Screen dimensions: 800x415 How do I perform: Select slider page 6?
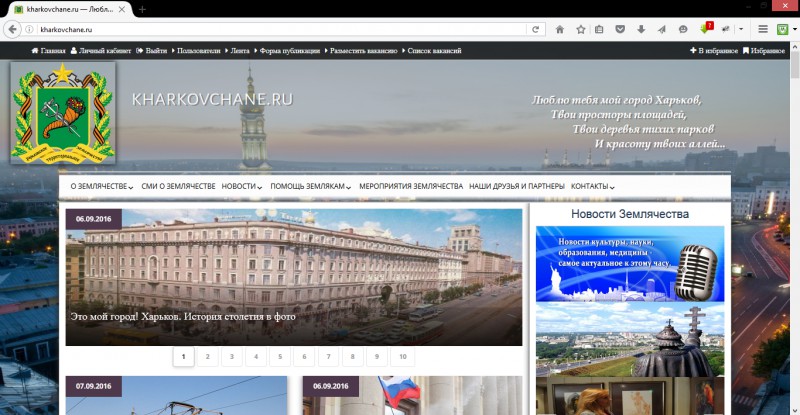click(304, 356)
